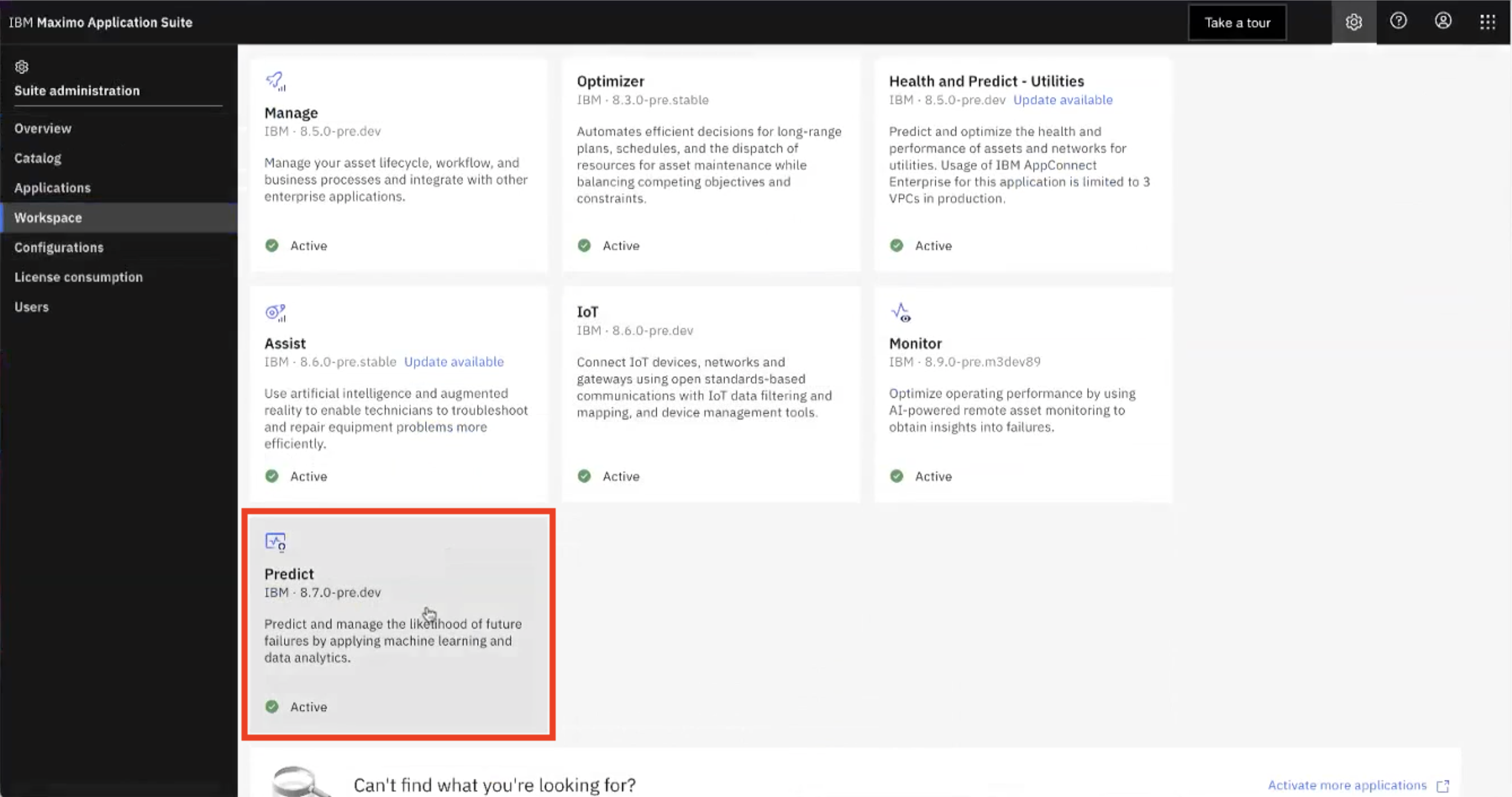The image size is (1512, 797).
Task: Open the app switcher grid icon
Action: 1488,22
